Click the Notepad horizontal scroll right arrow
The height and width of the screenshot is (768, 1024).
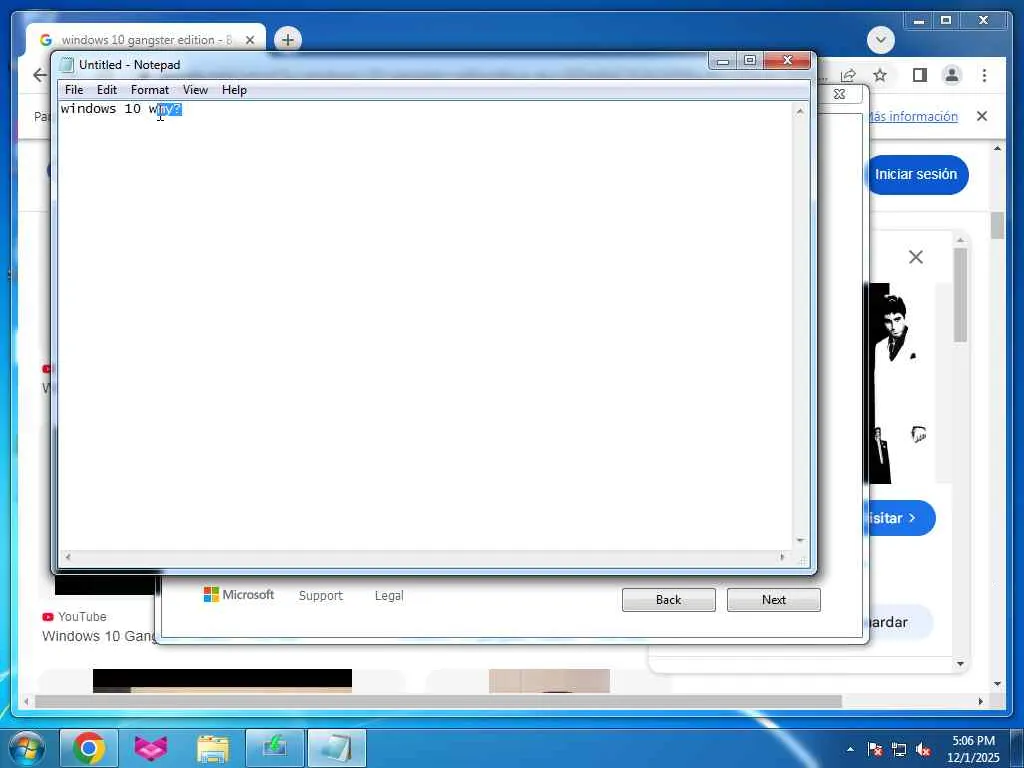pyautogui.click(x=782, y=557)
